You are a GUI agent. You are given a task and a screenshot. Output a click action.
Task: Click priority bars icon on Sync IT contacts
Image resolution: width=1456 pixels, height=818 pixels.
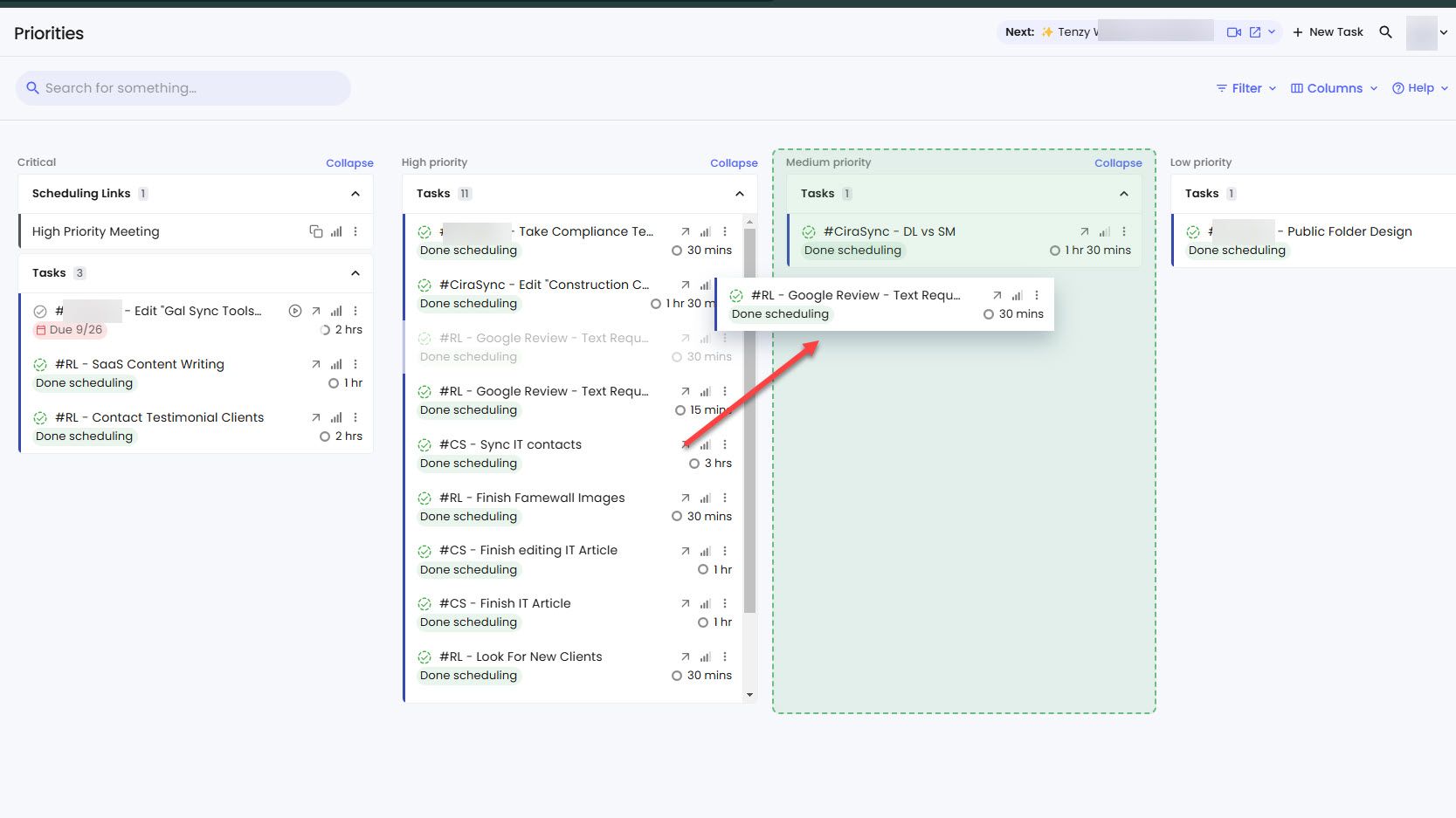click(705, 444)
